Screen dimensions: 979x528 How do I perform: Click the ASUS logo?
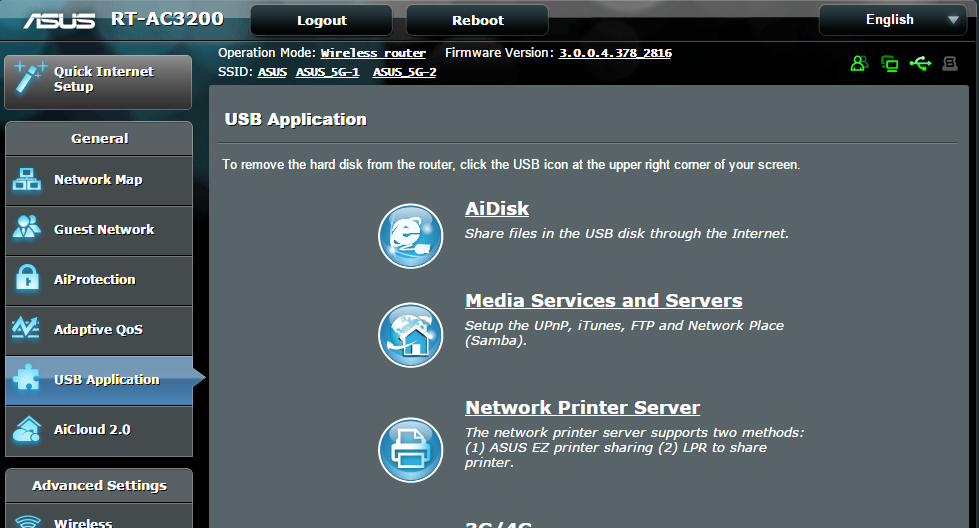(x=60, y=21)
